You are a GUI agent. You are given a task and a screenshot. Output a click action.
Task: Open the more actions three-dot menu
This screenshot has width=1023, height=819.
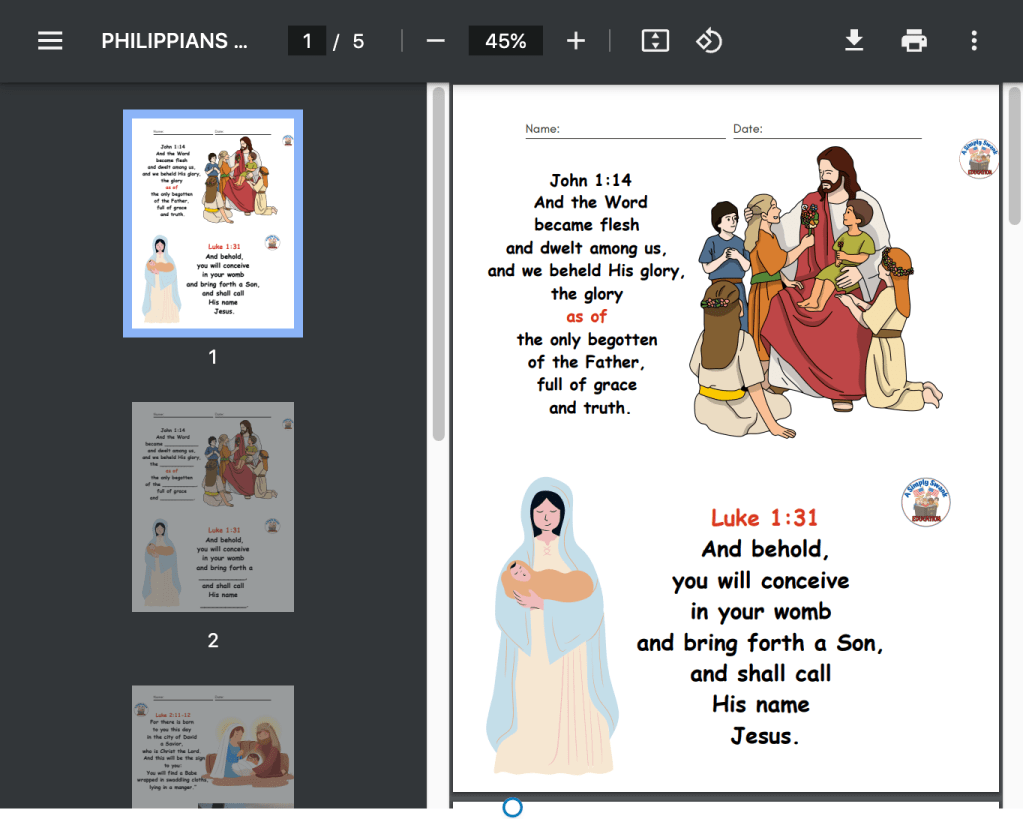pos(974,41)
